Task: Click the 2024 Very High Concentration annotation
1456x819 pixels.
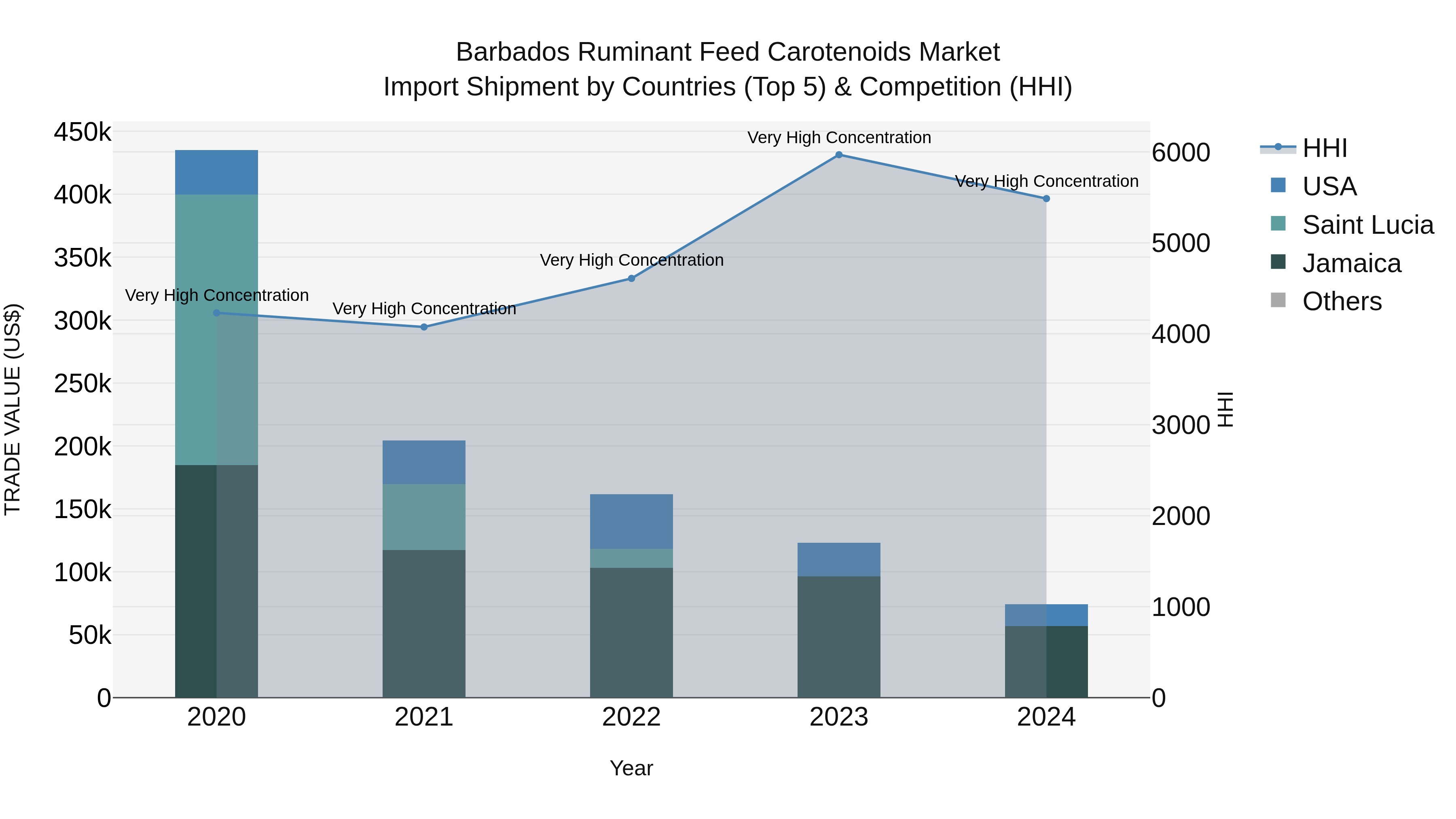Action: 1047,182
